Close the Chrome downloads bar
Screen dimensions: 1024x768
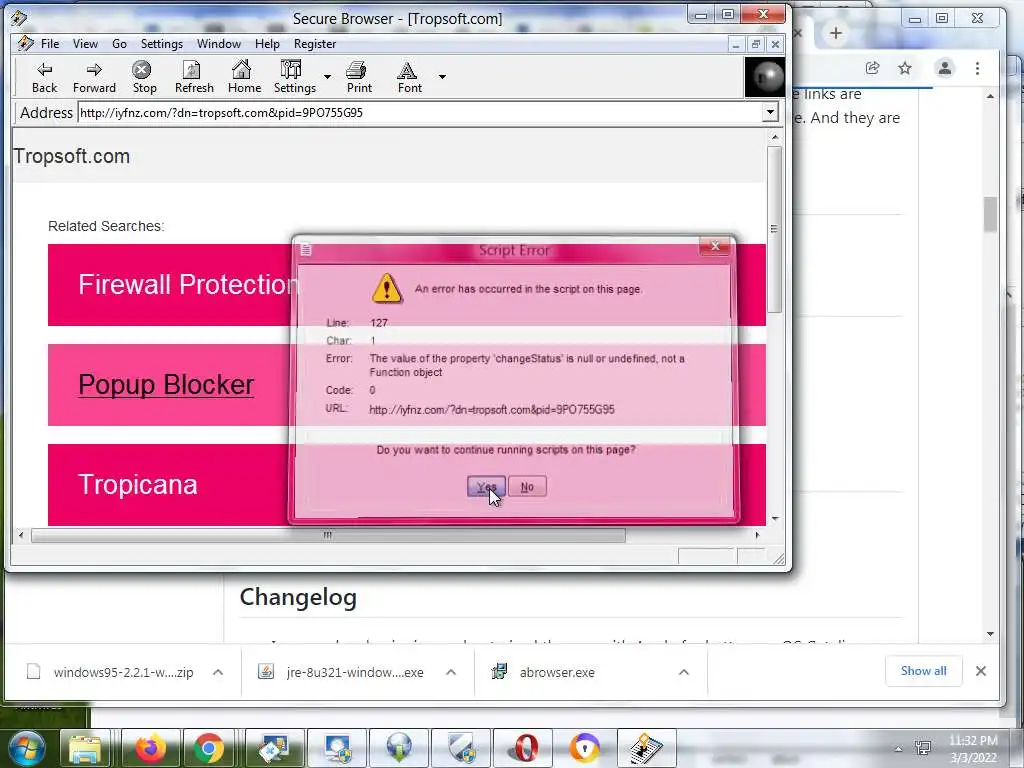pyautogui.click(x=980, y=671)
